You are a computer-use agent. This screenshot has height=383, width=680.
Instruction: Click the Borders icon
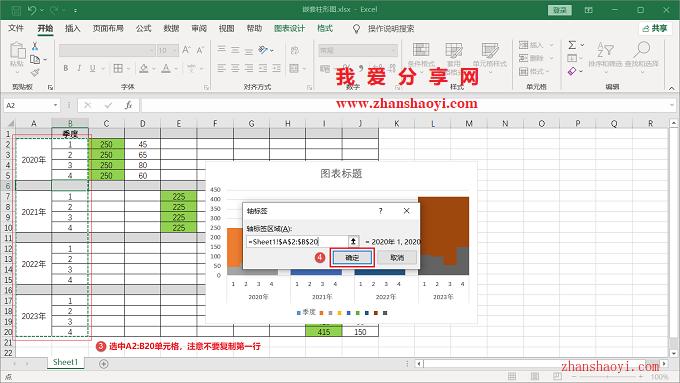point(118,68)
